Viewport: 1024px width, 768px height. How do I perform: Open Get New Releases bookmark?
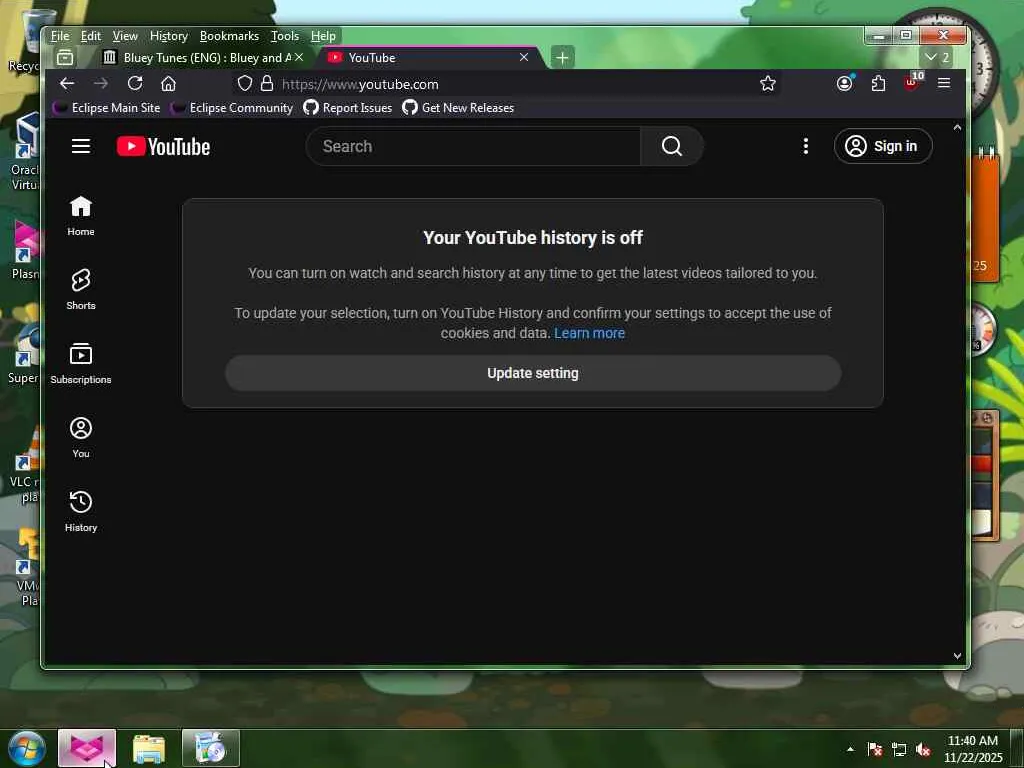coord(458,108)
